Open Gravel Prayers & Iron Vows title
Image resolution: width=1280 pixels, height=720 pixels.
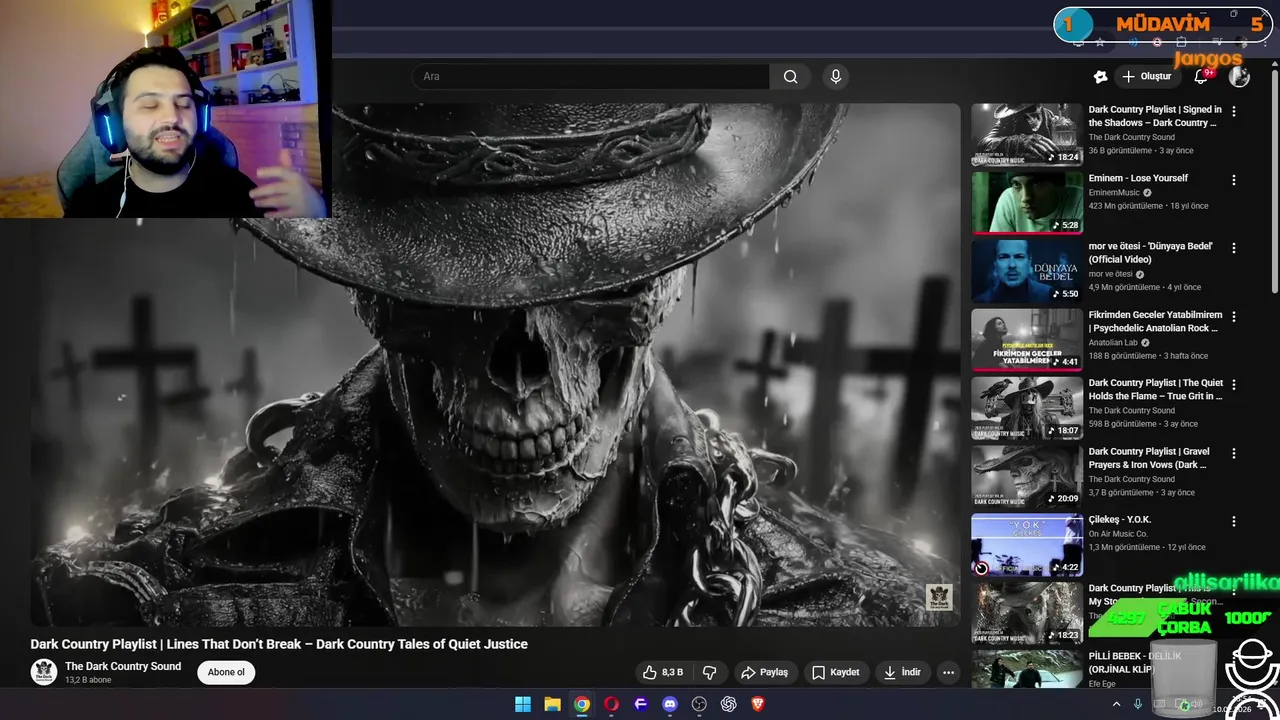pos(1149,458)
